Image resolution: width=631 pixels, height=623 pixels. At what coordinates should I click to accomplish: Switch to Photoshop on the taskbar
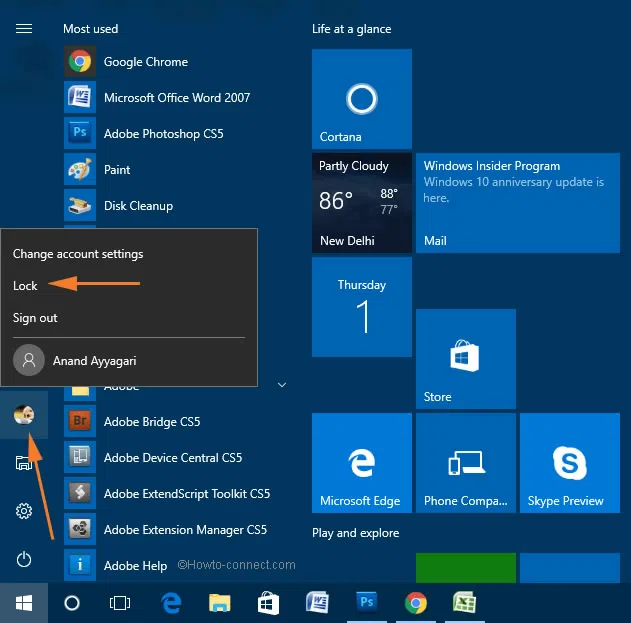366,603
